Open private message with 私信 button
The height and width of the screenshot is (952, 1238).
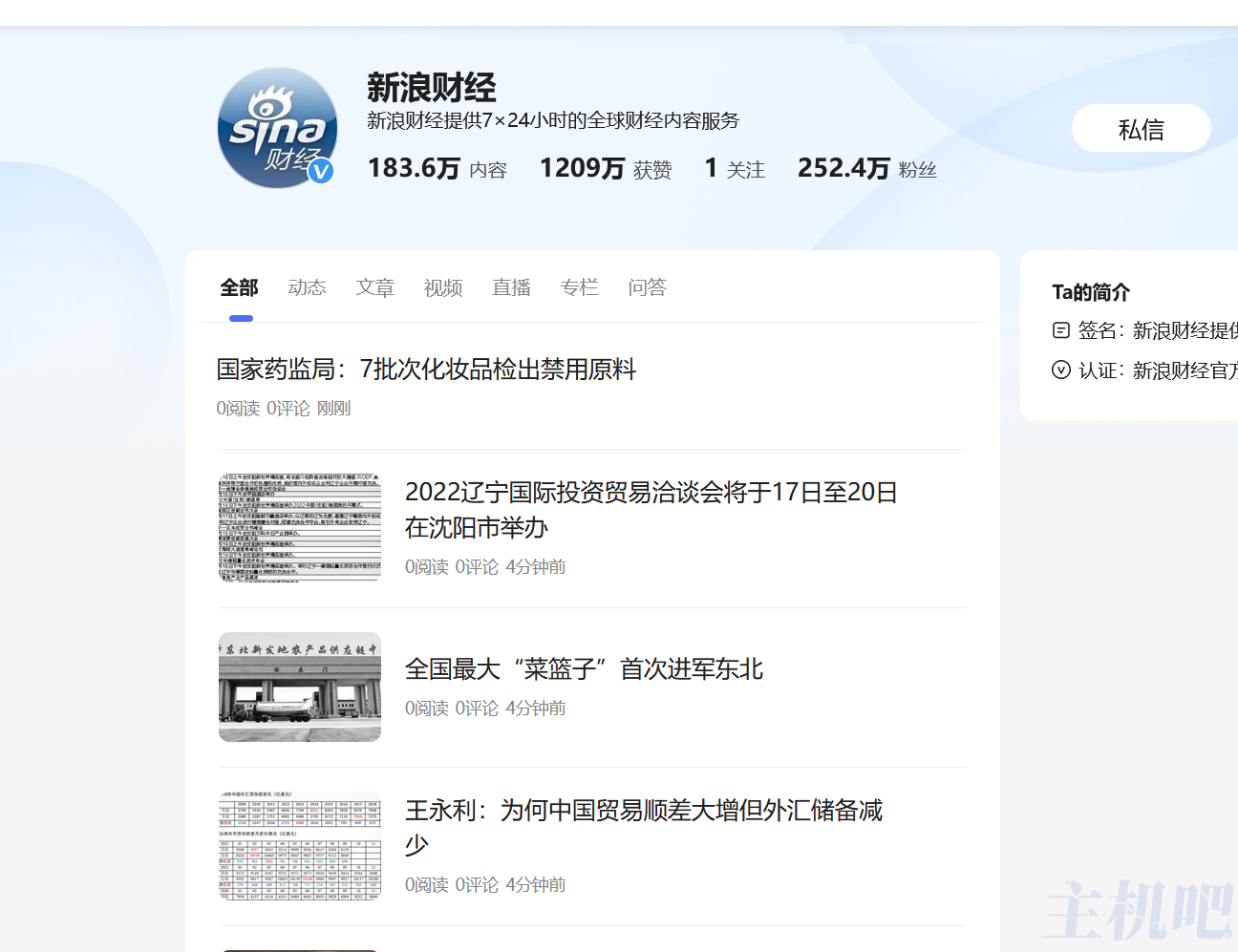pyautogui.click(x=1142, y=128)
